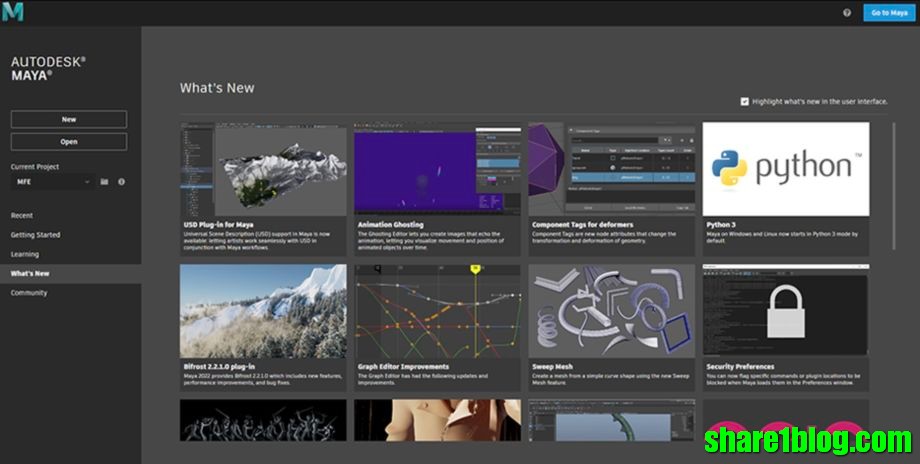Expand the Current Project MFE dropdown
Screen dimensions: 920x464
coord(53,182)
